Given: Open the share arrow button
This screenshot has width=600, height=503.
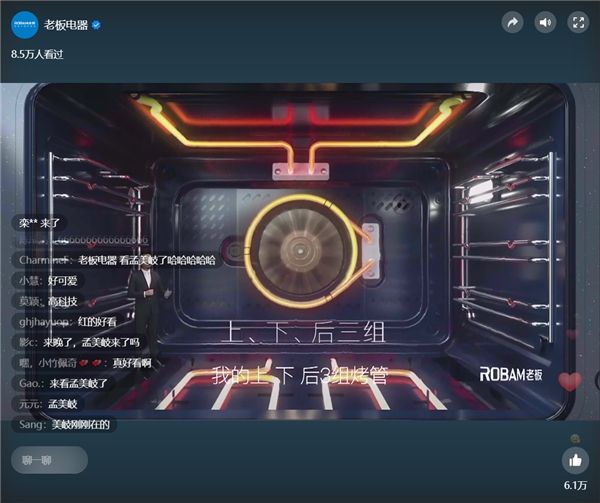Looking at the screenshot, I should [x=512, y=22].
